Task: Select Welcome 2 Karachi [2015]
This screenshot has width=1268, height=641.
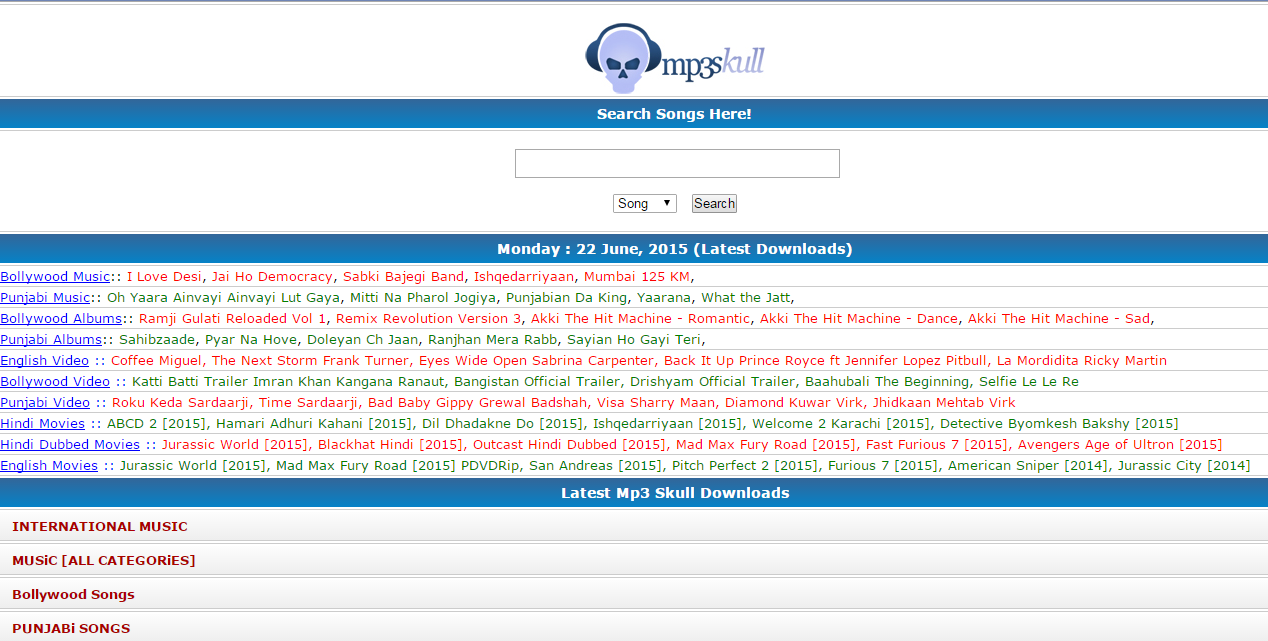Action: (841, 423)
